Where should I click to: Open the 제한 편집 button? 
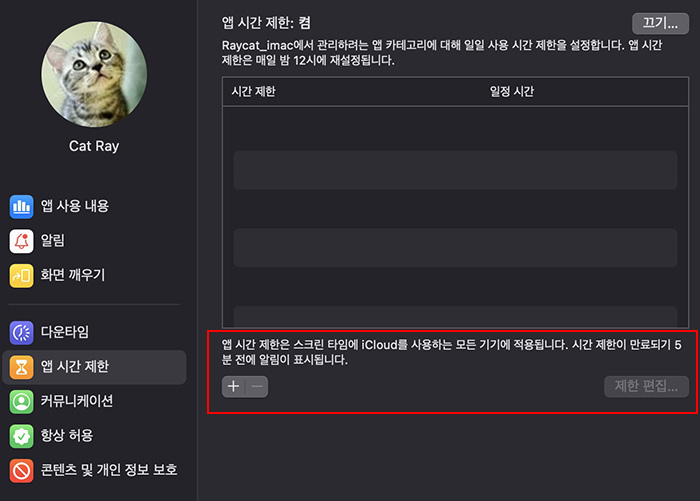[x=646, y=386]
